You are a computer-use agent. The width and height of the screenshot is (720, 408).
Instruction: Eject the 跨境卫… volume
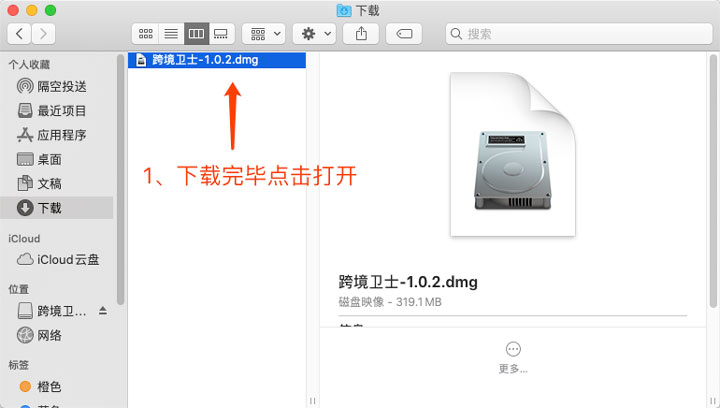click(x=103, y=311)
